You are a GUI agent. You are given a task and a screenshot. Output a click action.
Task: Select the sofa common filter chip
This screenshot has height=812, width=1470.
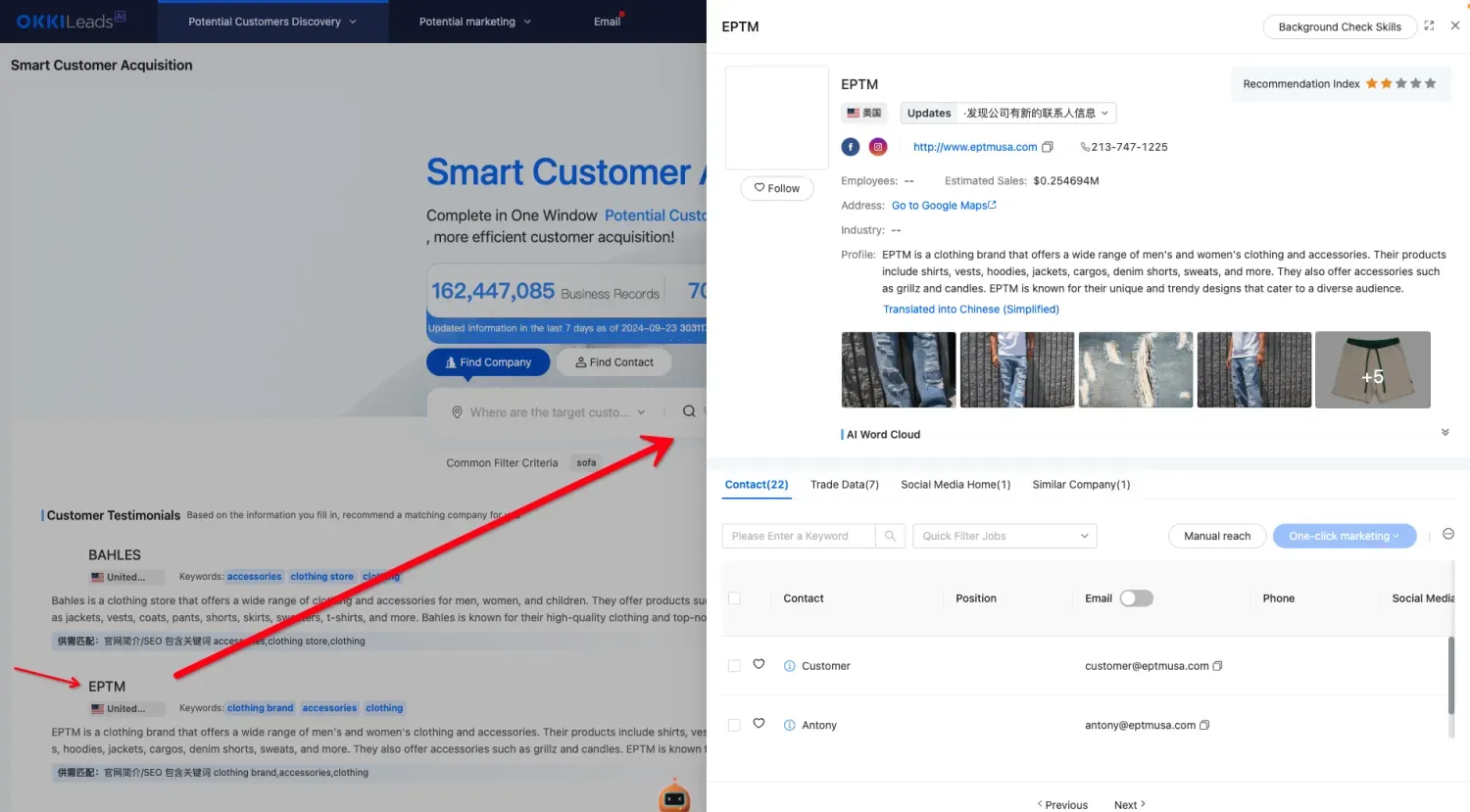coord(586,463)
